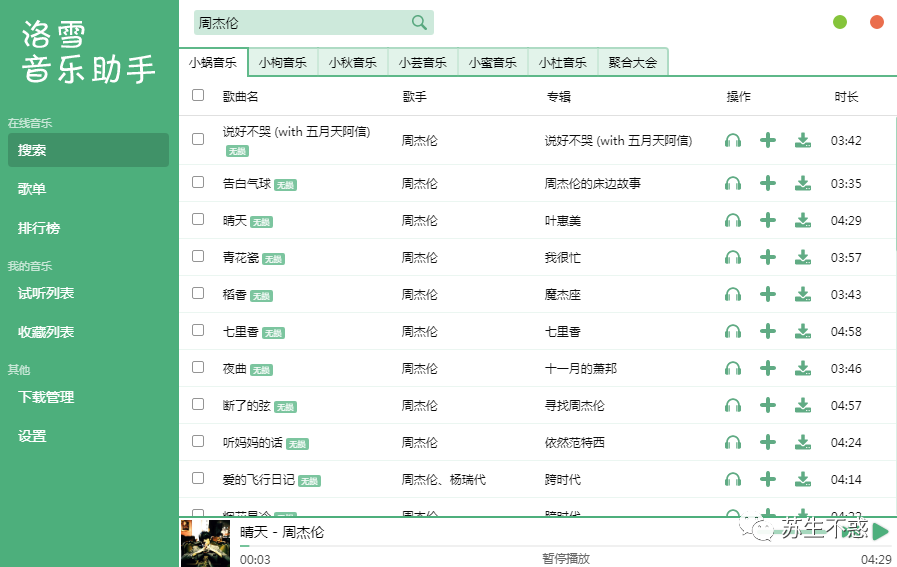Download the song 晴天
The width and height of the screenshot is (897, 567).
(803, 220)
